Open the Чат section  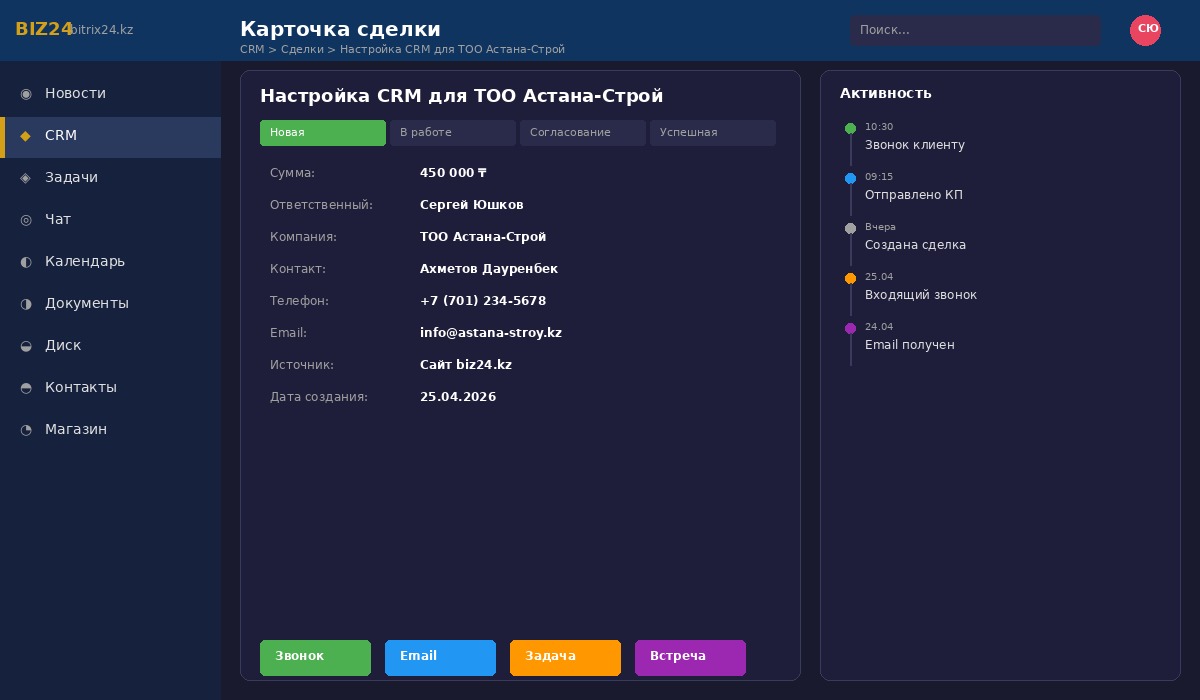pyautogui.click(x=58, y=219)
